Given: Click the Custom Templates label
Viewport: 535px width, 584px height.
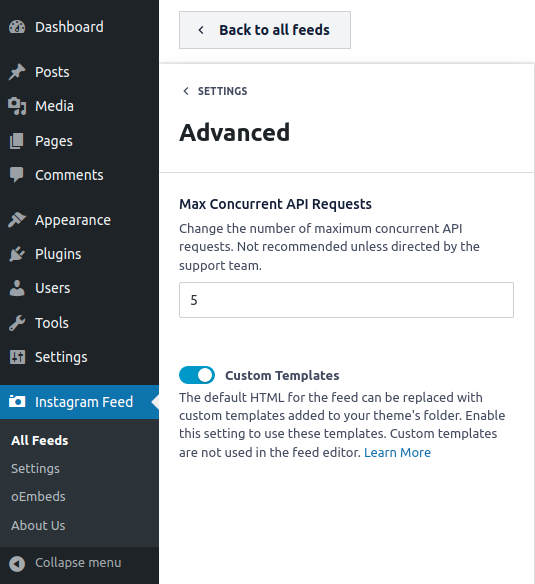Looking at the screenshot, I should (x=282, y=375).
